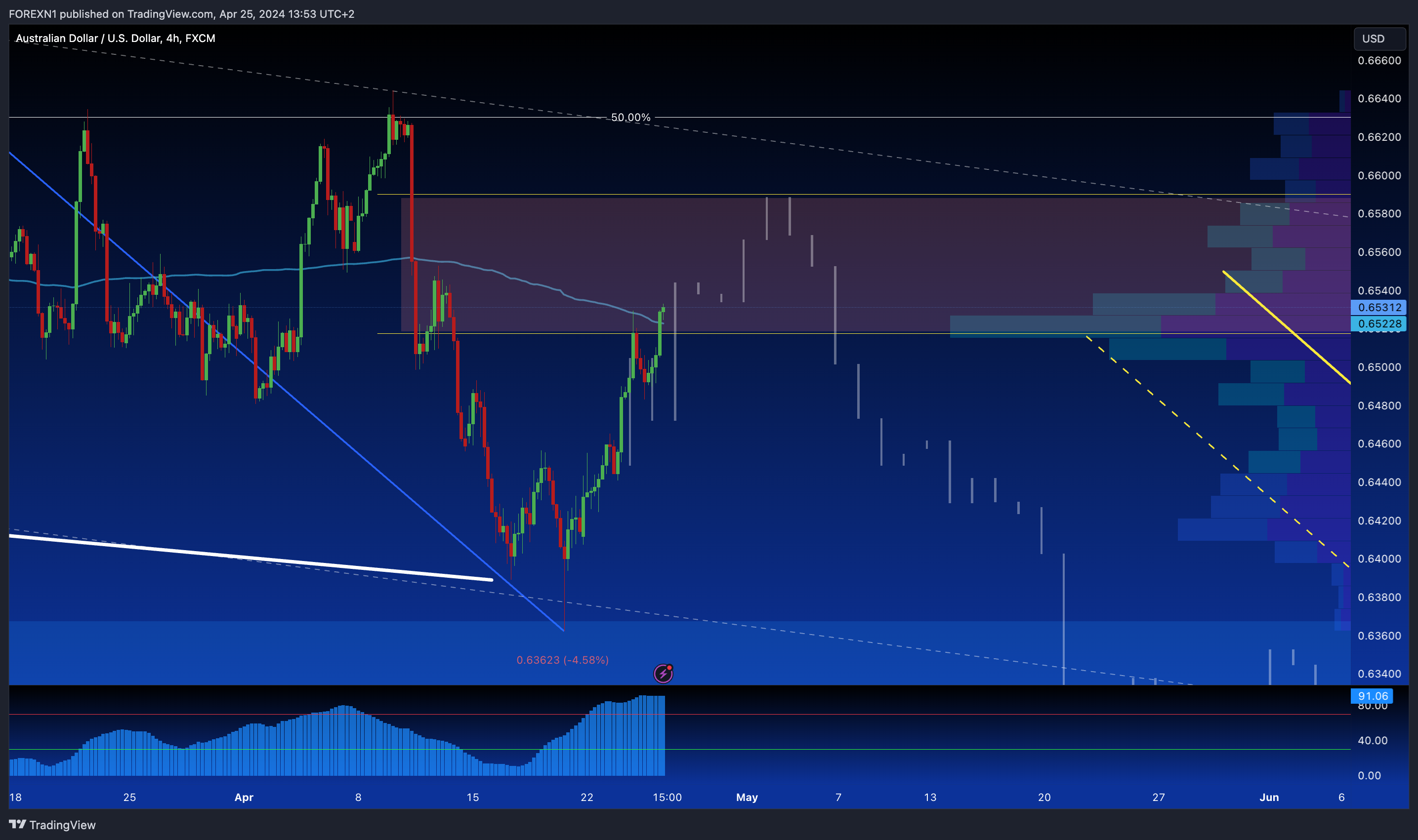The width and height of the screenshot is (1418, 840).
Task: Click the 0.66600 price axis label
Action: coord(1379,61)
